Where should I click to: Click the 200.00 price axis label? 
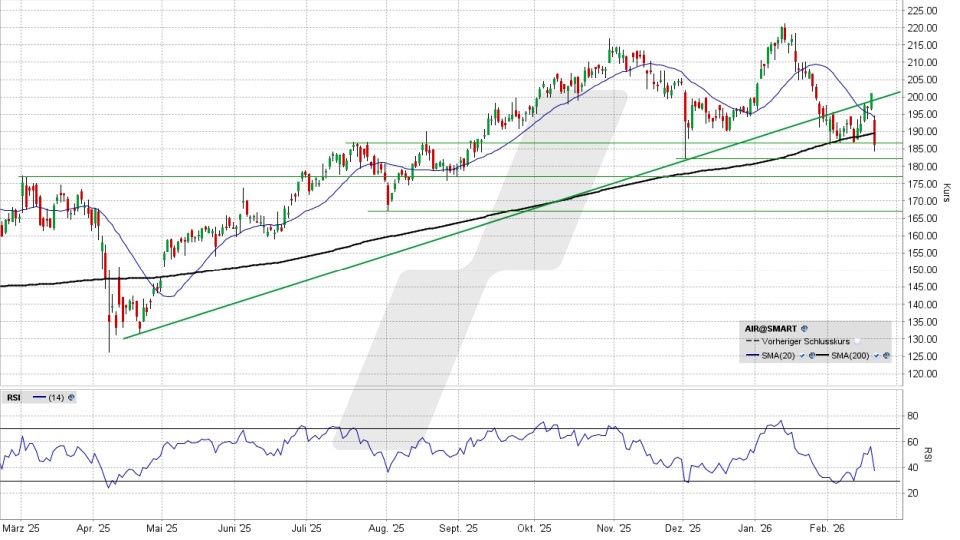click(923, 97)
